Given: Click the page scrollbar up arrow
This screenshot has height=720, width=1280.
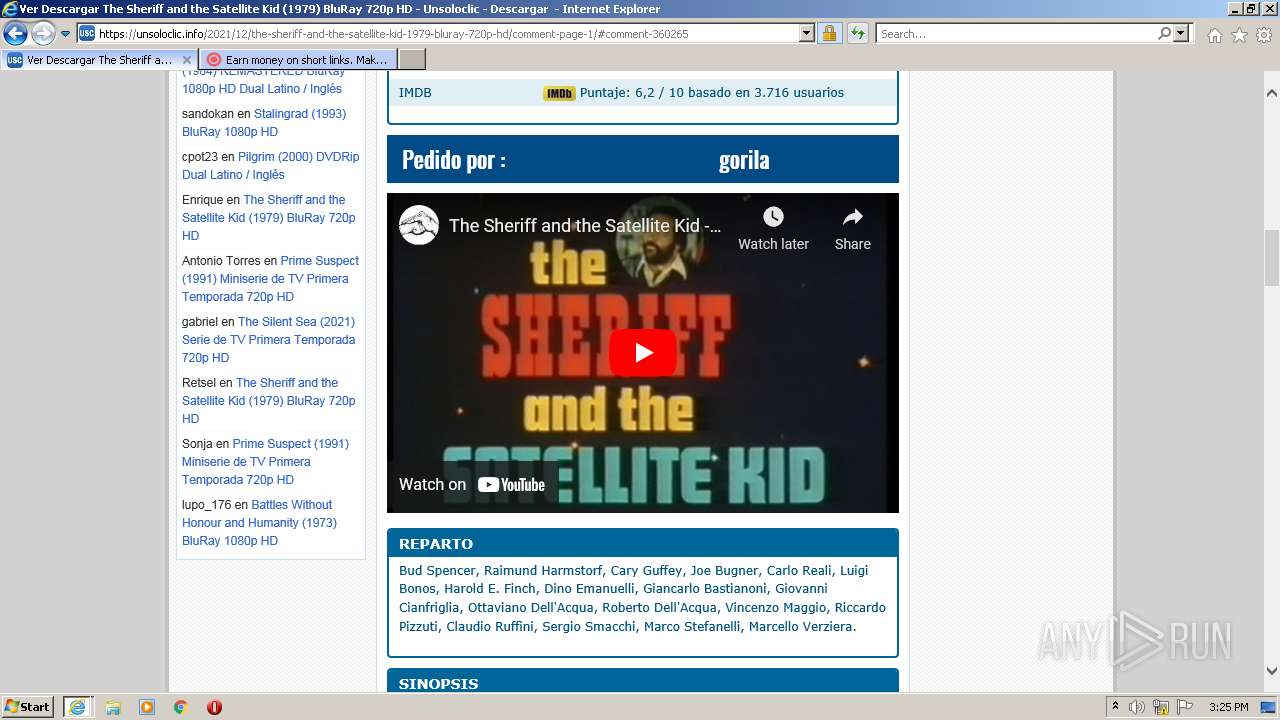Looking at the screenshot, I should [1271, 93].
